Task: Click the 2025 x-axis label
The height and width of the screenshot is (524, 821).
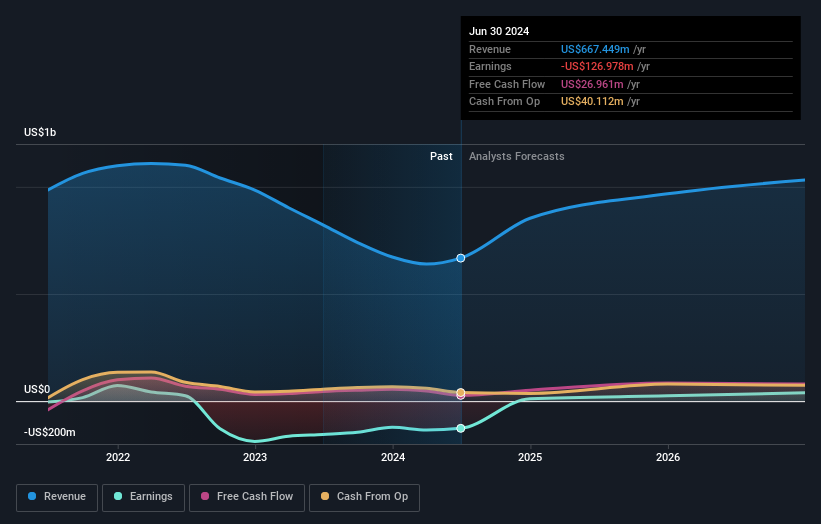Action: (530, 457)
